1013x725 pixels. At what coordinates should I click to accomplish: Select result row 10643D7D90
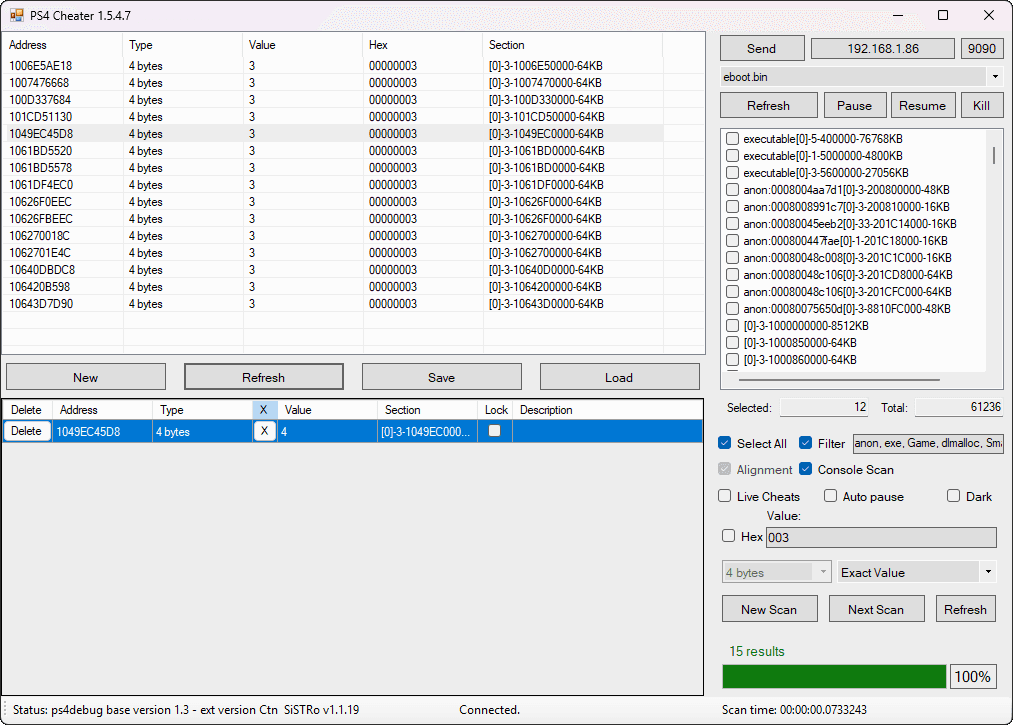click(333, 304)
